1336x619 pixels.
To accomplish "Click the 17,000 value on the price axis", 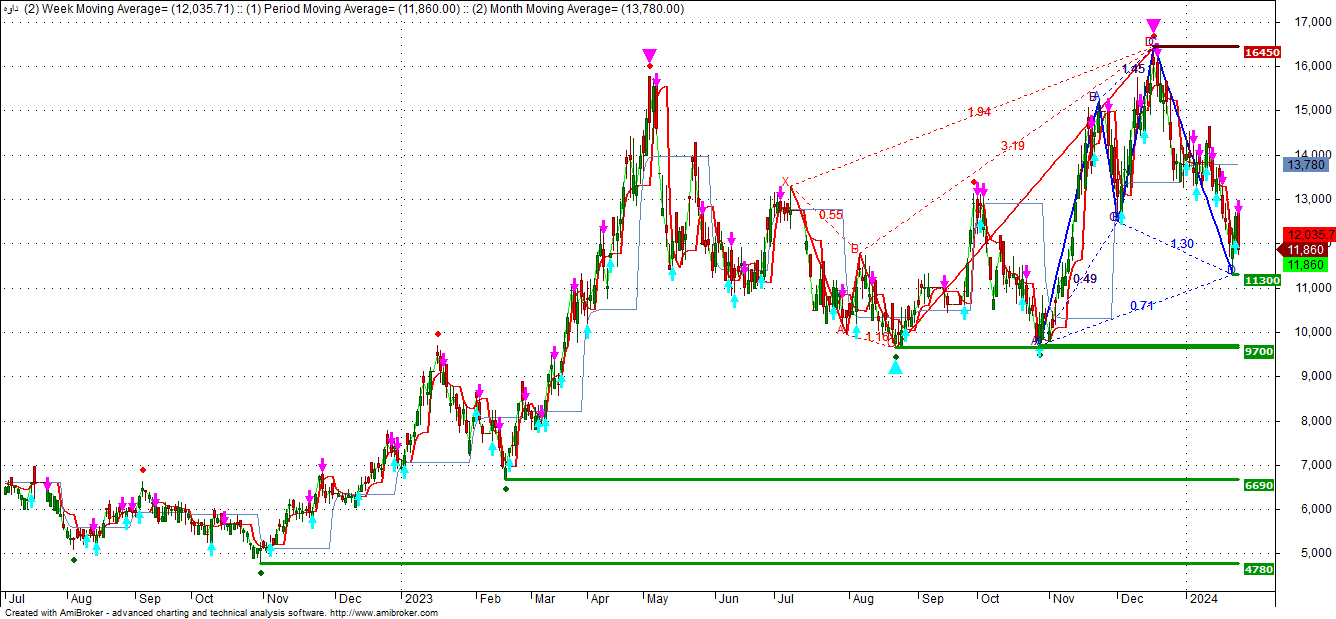I will point(1306,22).
